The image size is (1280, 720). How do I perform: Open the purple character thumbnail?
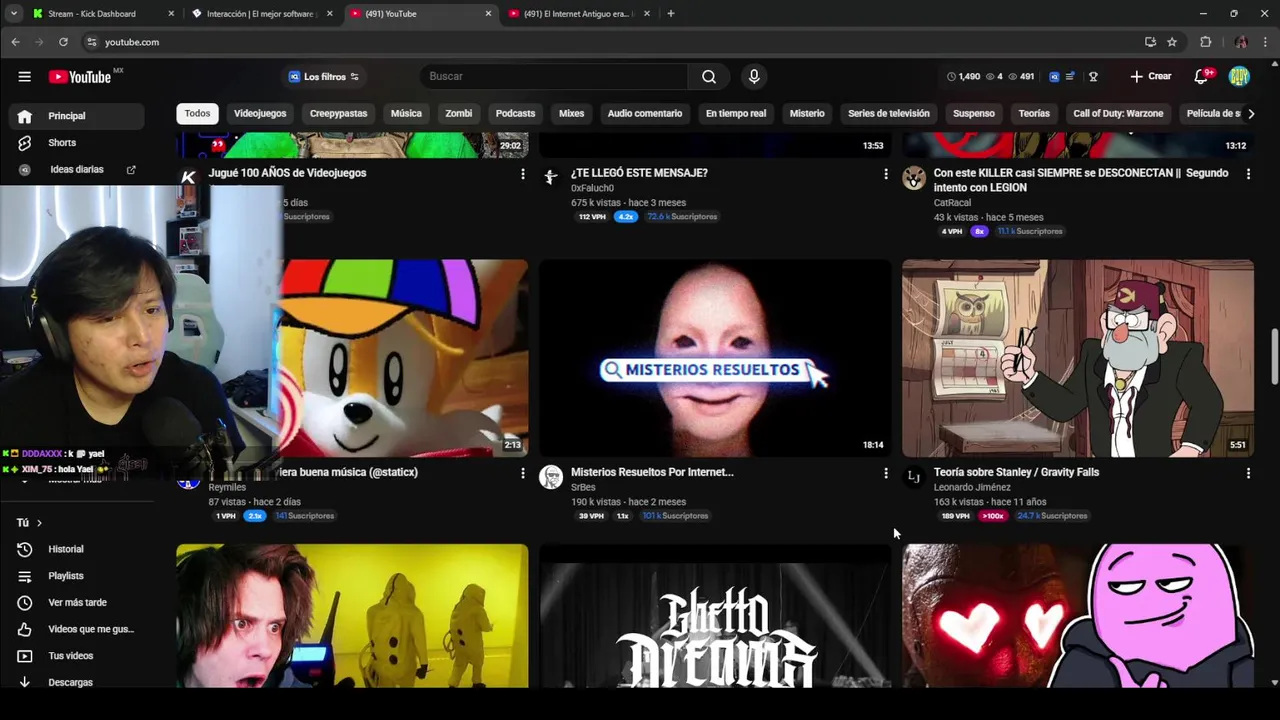click(x=1078, y=616)
